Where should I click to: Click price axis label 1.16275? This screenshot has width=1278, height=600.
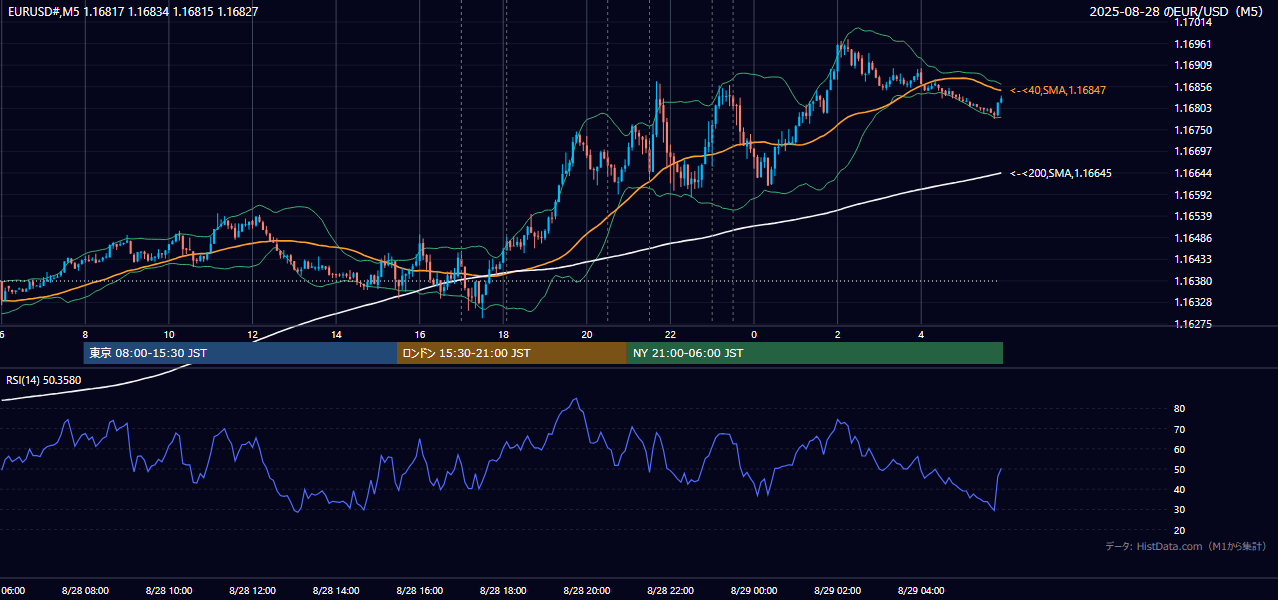[1192, 324]
